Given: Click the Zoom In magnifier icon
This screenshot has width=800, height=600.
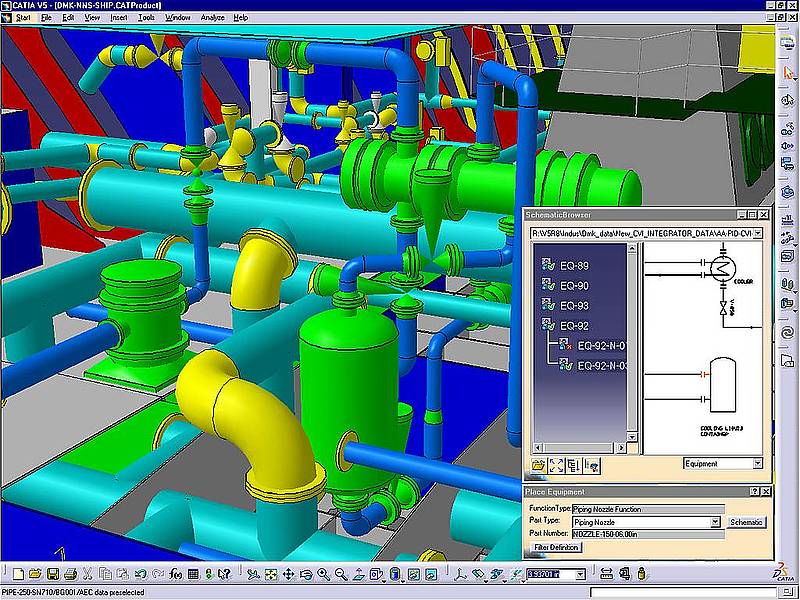Looking at the screenshot, I should click(x=324, y=575).
